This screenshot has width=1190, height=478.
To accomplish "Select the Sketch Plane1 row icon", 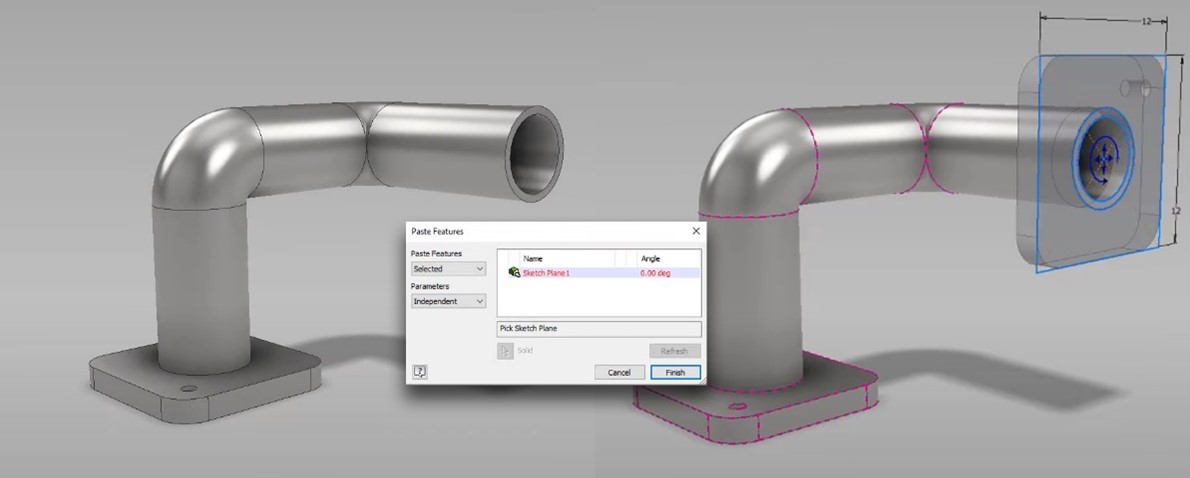I will coord(514,272).
